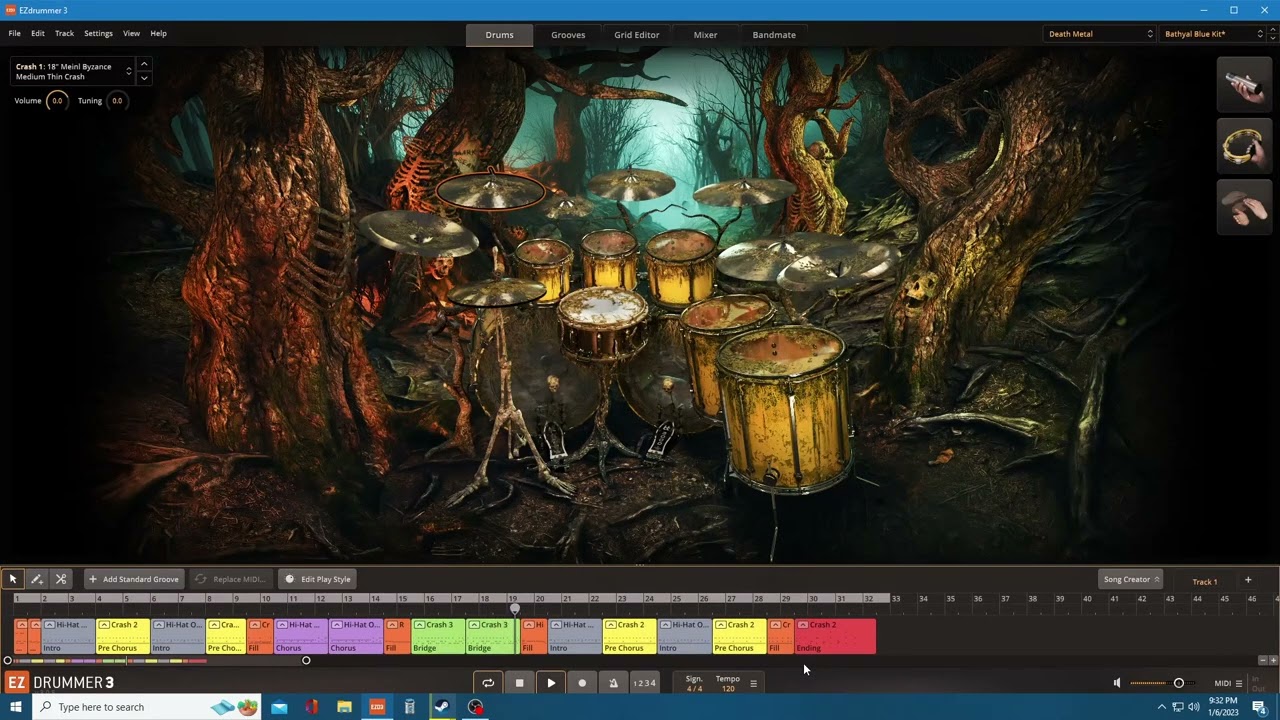Open the Edit menu

pos(38,34)
